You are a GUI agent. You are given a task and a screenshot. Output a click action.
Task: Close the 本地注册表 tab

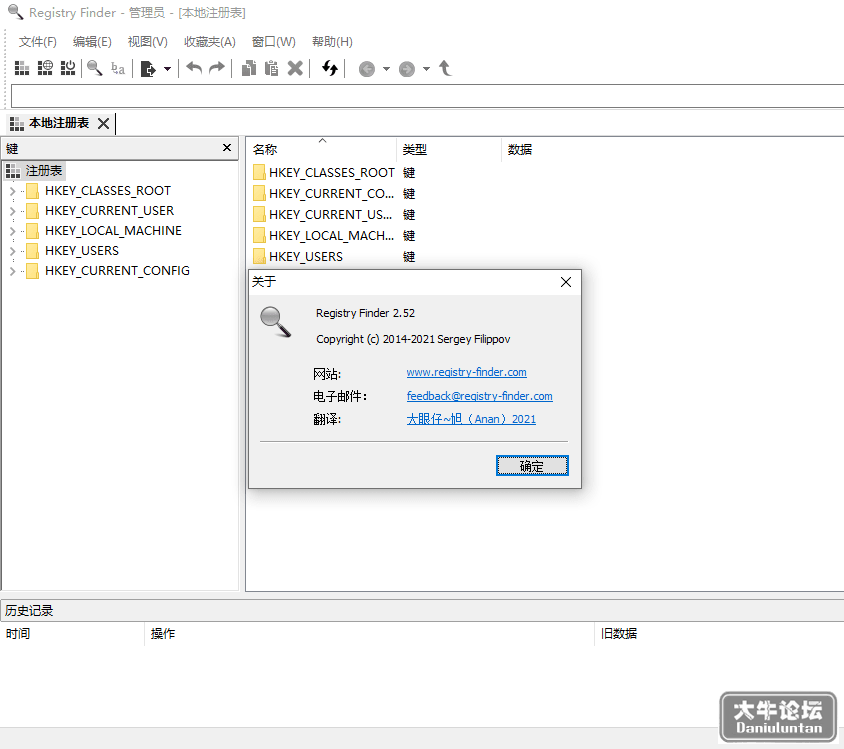point(103,124)
